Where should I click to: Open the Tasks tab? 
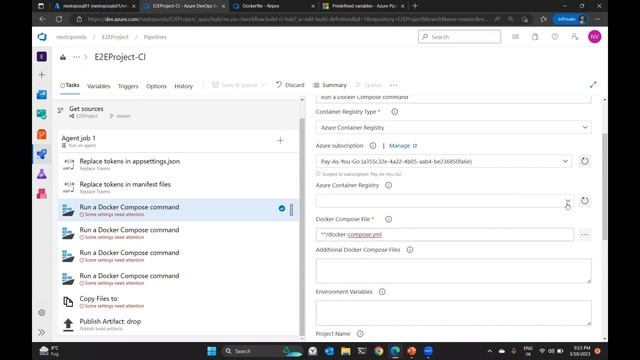click(70, 85)
